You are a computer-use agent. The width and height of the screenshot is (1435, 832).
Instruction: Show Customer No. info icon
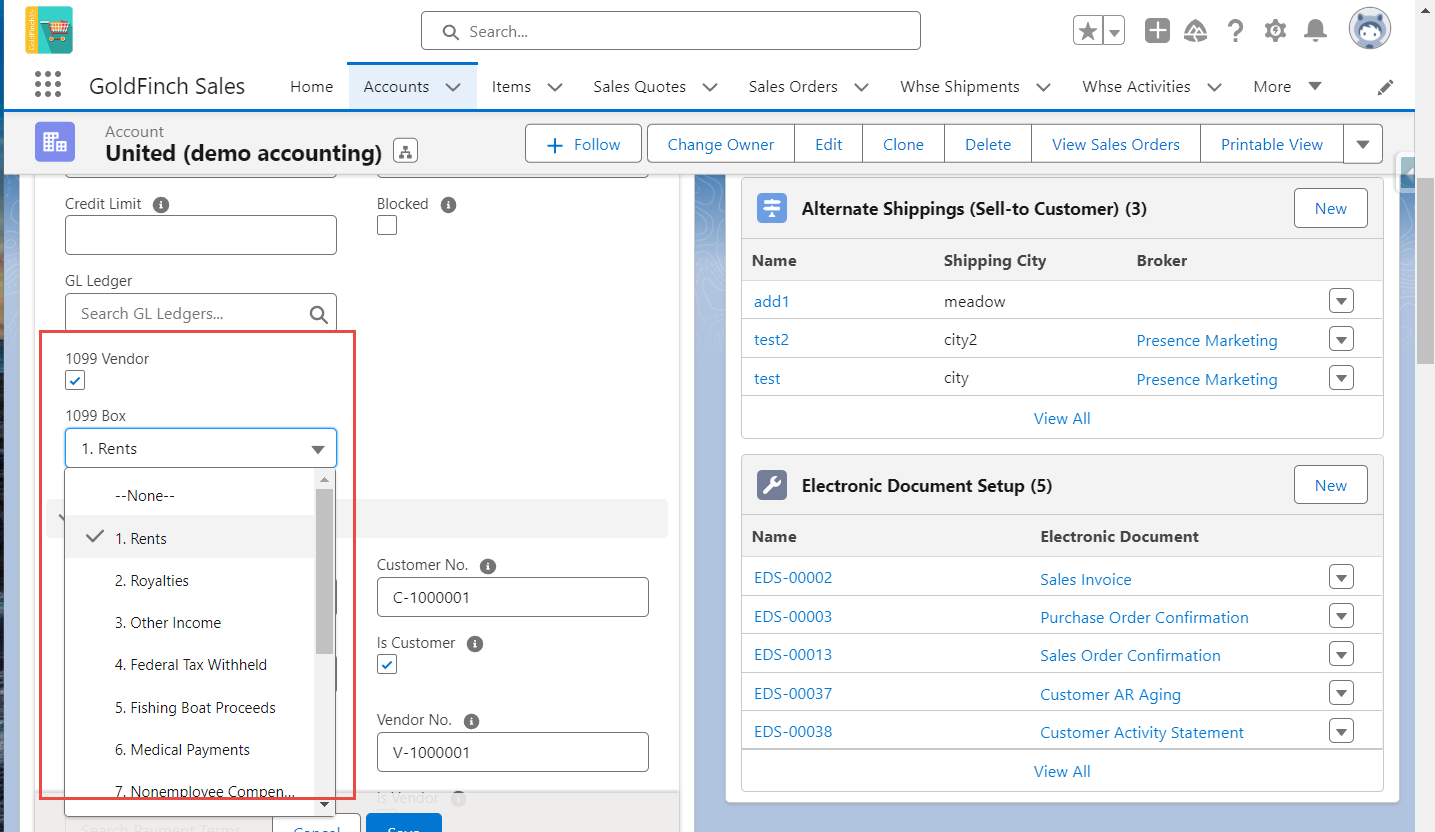(488, 566)
